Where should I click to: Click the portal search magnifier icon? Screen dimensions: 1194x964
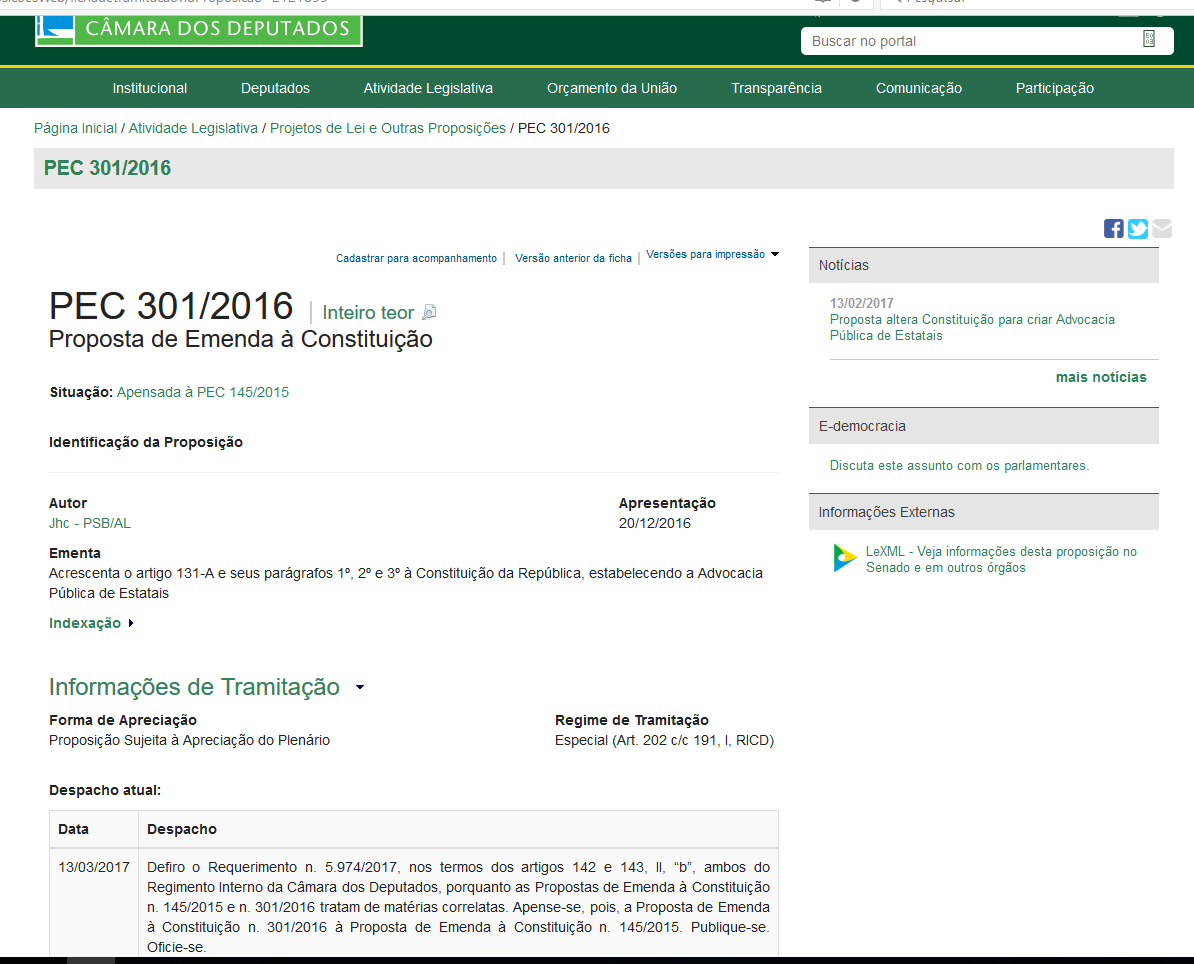coord(1149,40)
